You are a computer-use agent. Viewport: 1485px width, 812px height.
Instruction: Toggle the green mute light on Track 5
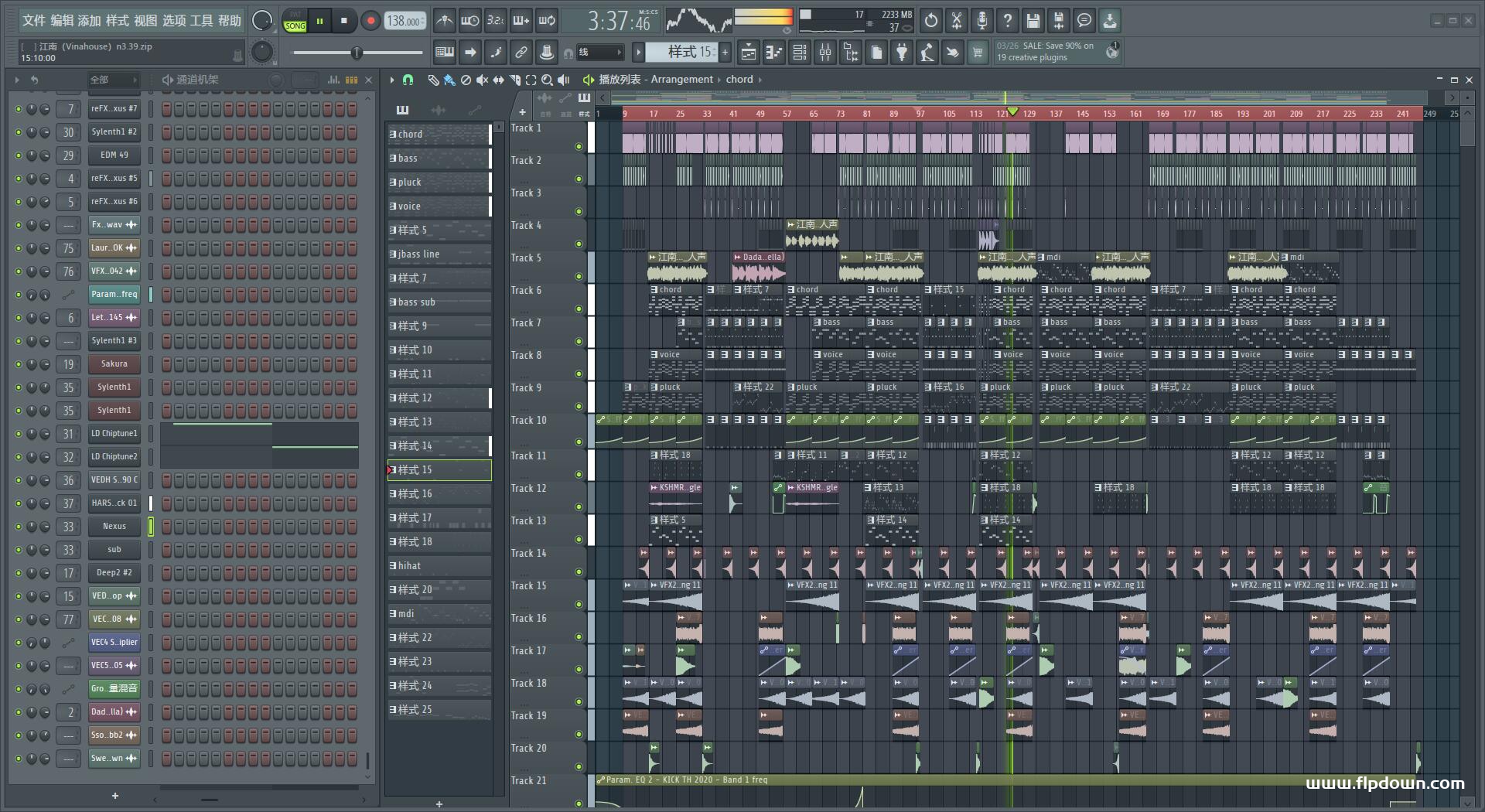(x=579, y=276)
